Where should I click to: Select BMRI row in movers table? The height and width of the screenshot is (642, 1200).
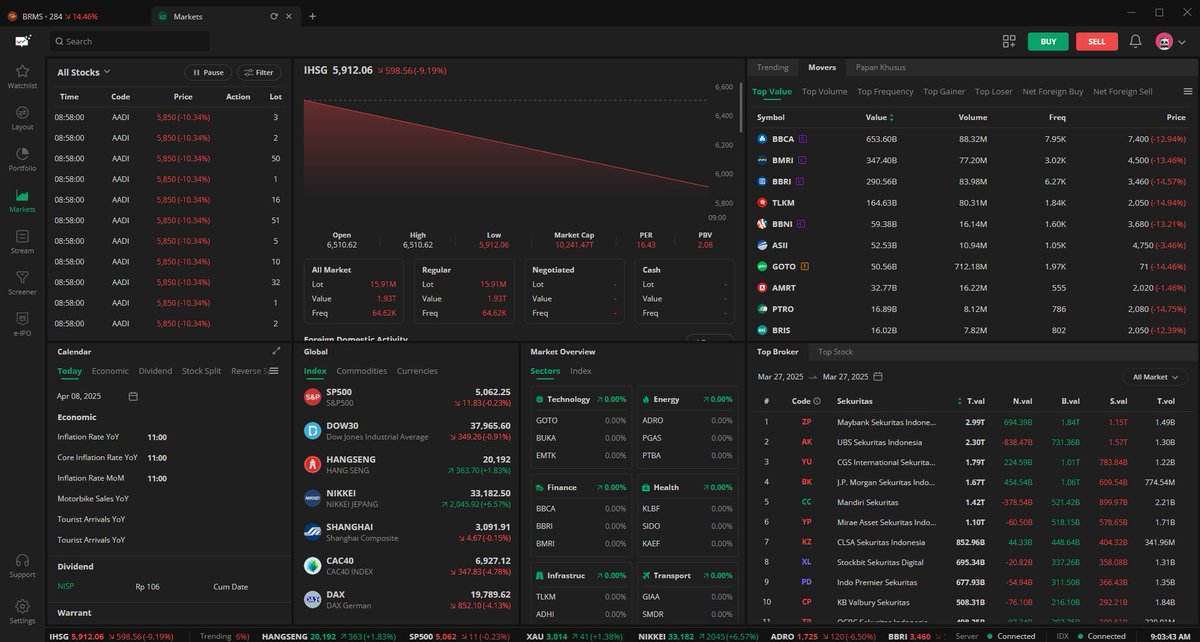[972, 160]
